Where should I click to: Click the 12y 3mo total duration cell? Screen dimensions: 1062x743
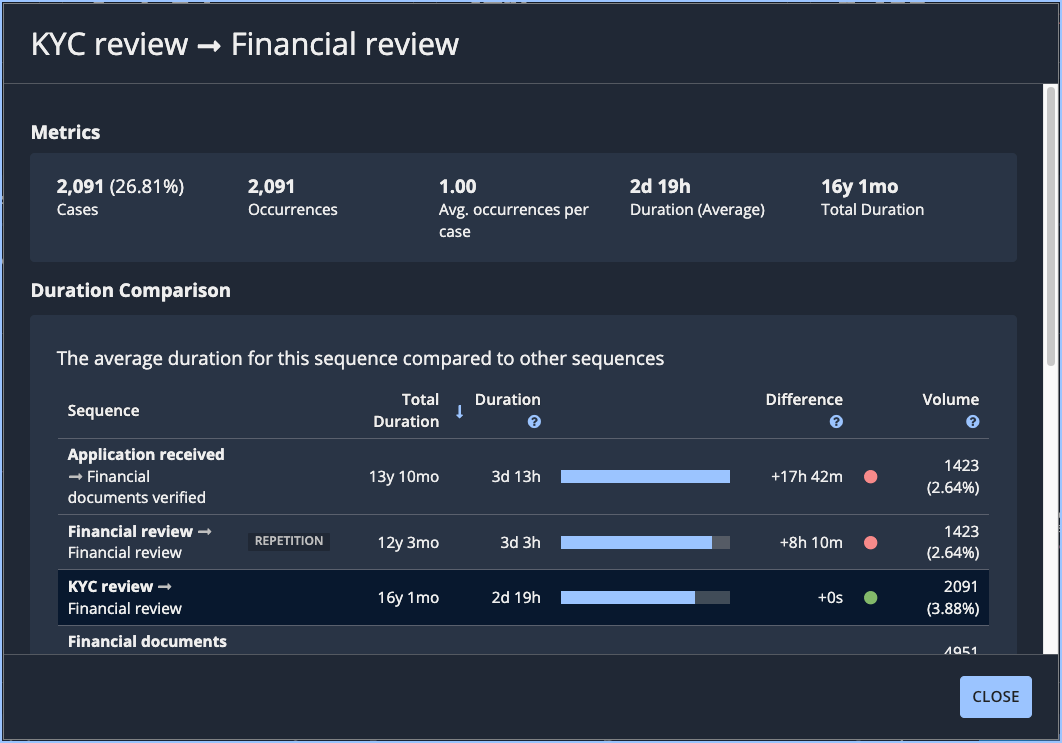tap(408, 543)
